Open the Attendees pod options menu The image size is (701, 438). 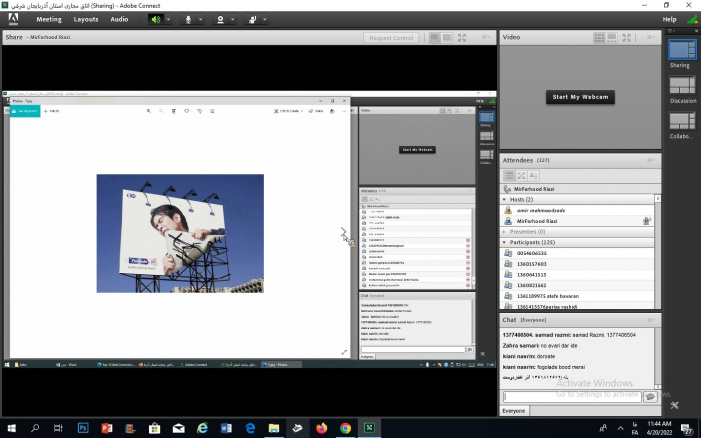[x=651, y=160]
